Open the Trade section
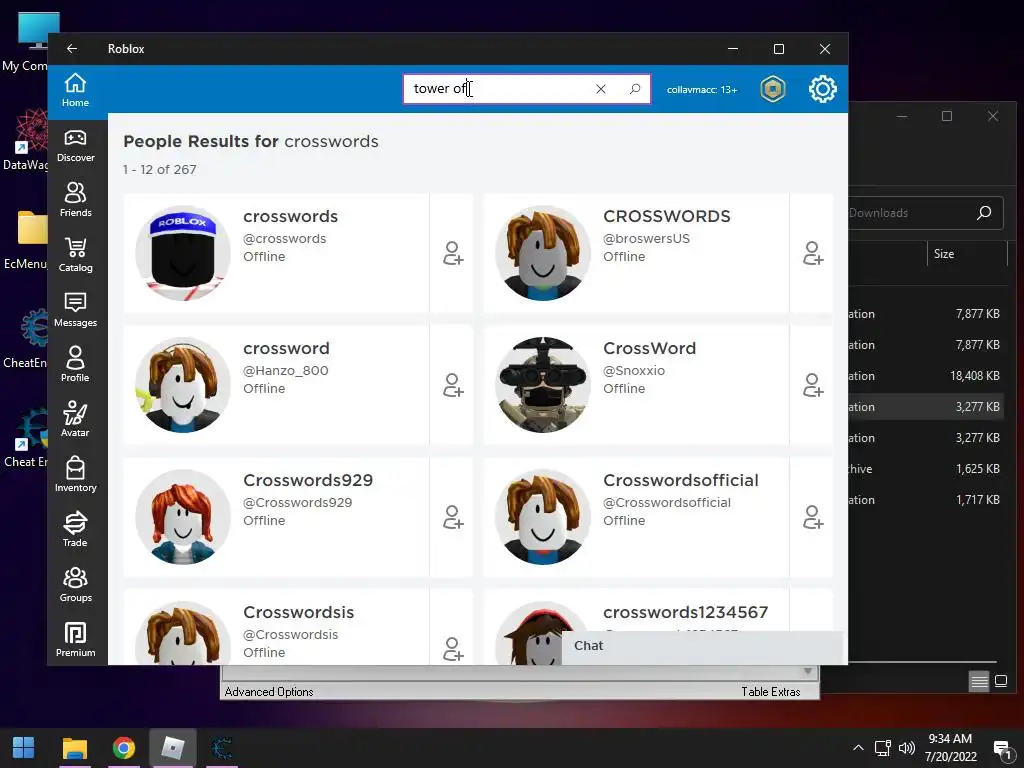The width and height of the screenshot is (1024, 768). tap(75, 530)
